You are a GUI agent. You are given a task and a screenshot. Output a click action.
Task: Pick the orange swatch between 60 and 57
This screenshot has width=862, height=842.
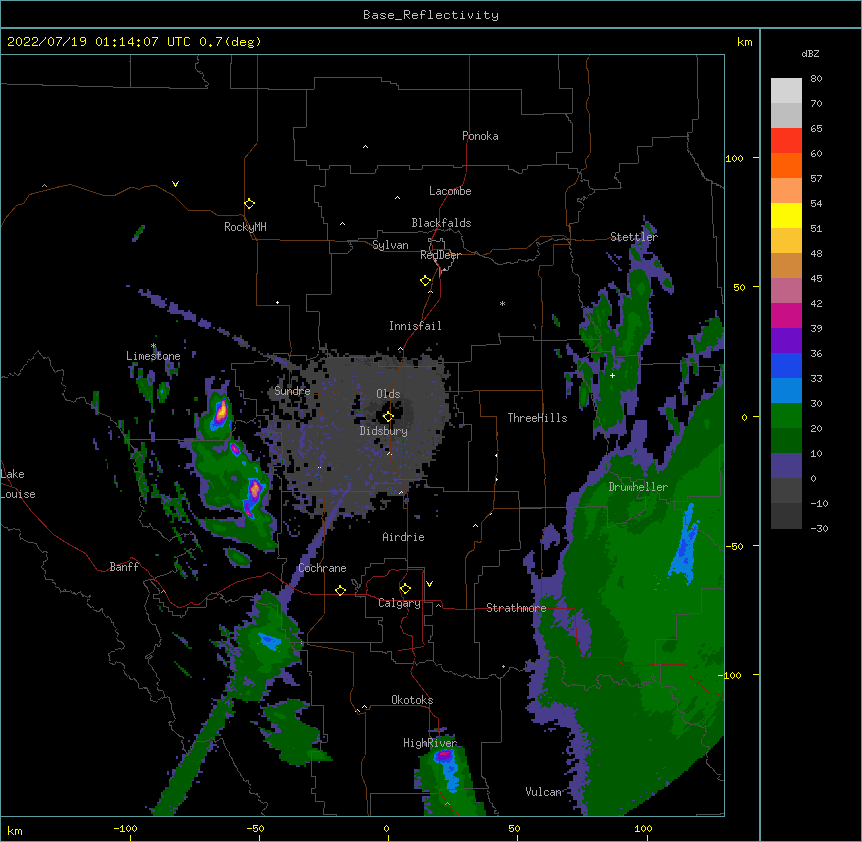tap(786, 165)
